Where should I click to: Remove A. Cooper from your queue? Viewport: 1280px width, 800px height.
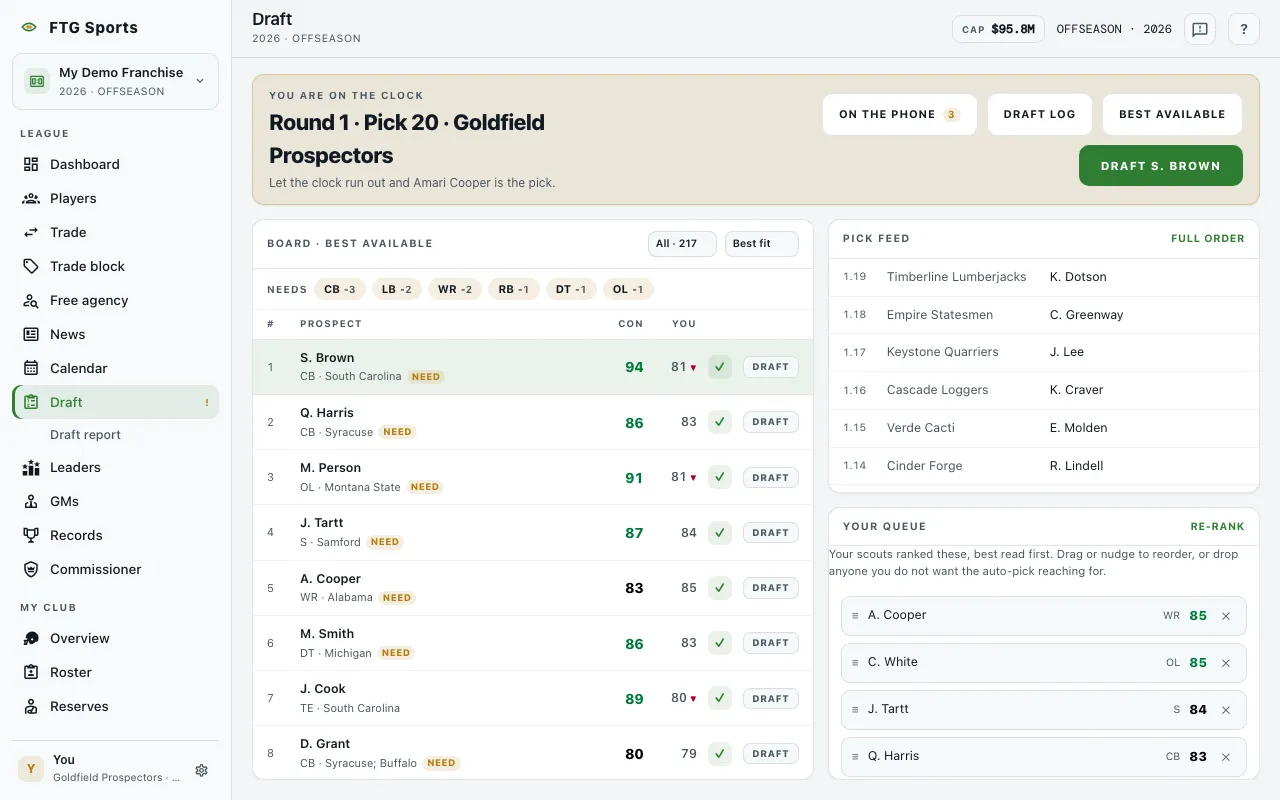1226,616
